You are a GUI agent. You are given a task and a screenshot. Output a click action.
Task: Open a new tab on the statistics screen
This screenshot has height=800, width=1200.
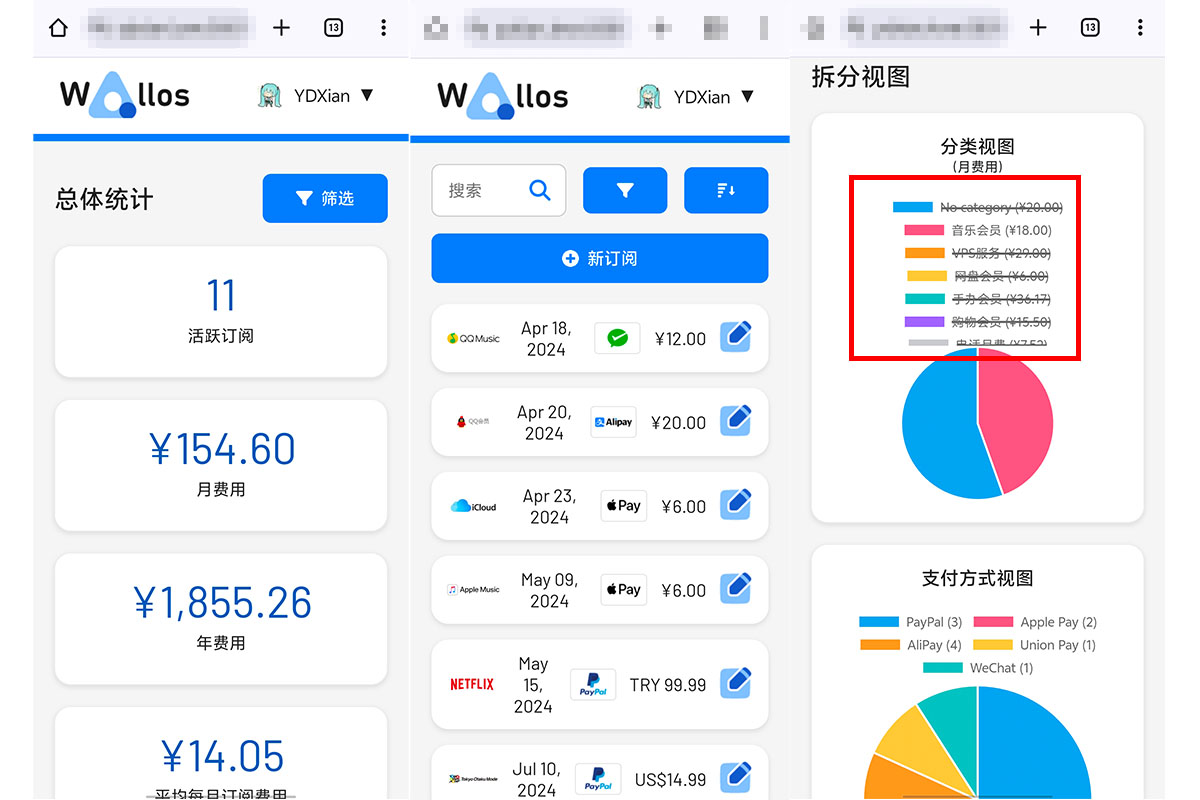coord(281,28)
